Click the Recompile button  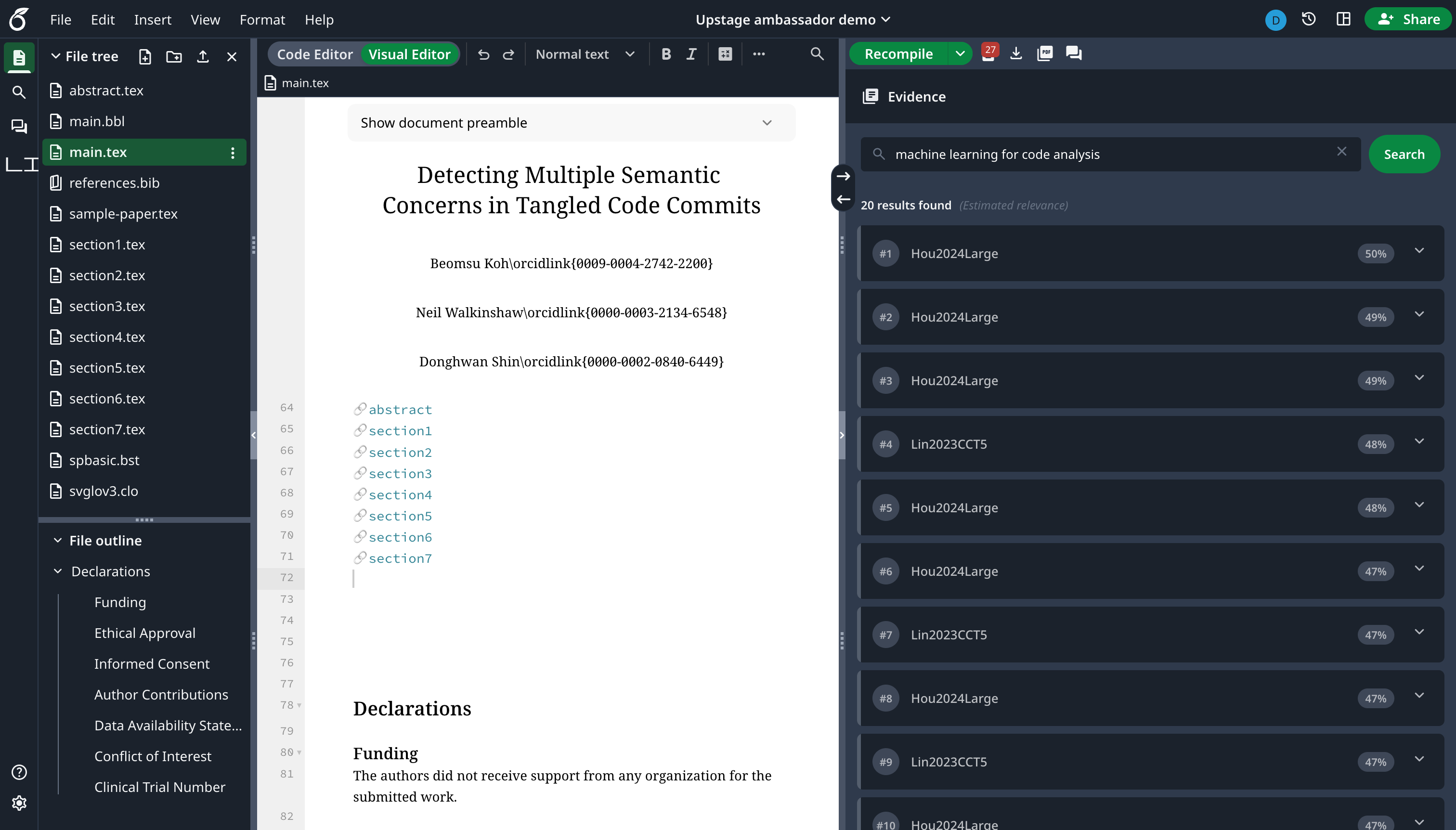[x=898, y=53]
